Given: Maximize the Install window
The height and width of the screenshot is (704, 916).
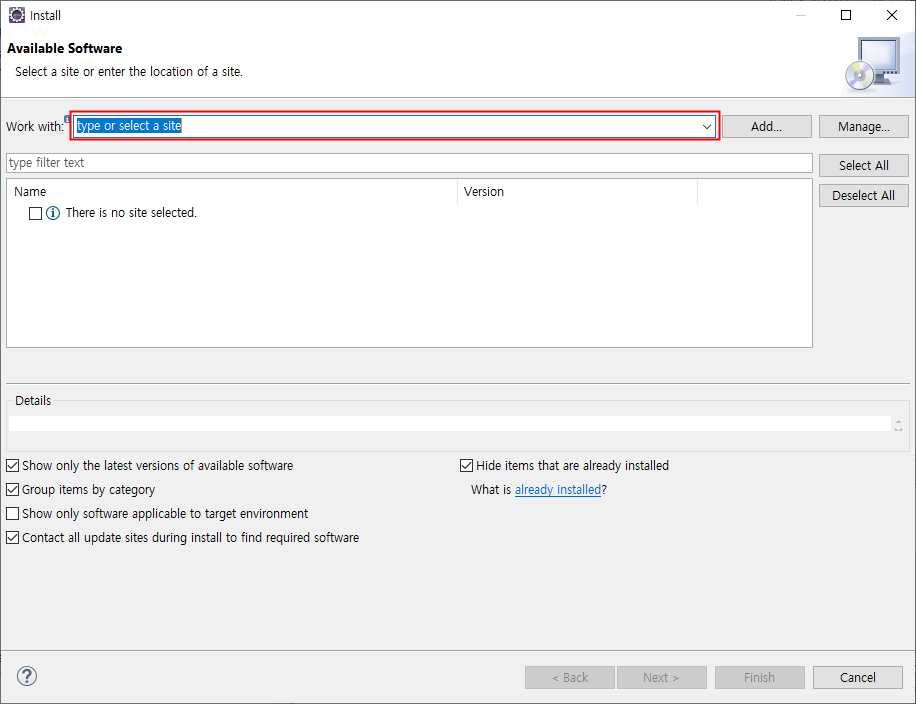Looking at the screenshot, I should [x=846, y=15].
